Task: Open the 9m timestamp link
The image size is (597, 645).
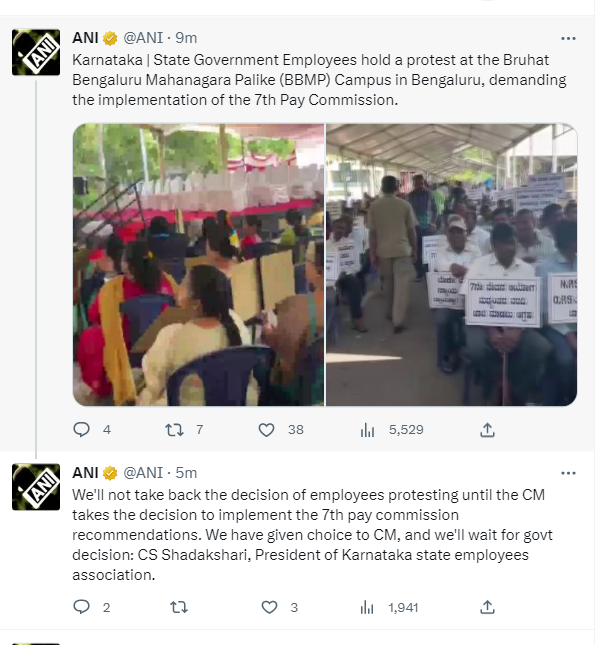Action: point(186,38)
